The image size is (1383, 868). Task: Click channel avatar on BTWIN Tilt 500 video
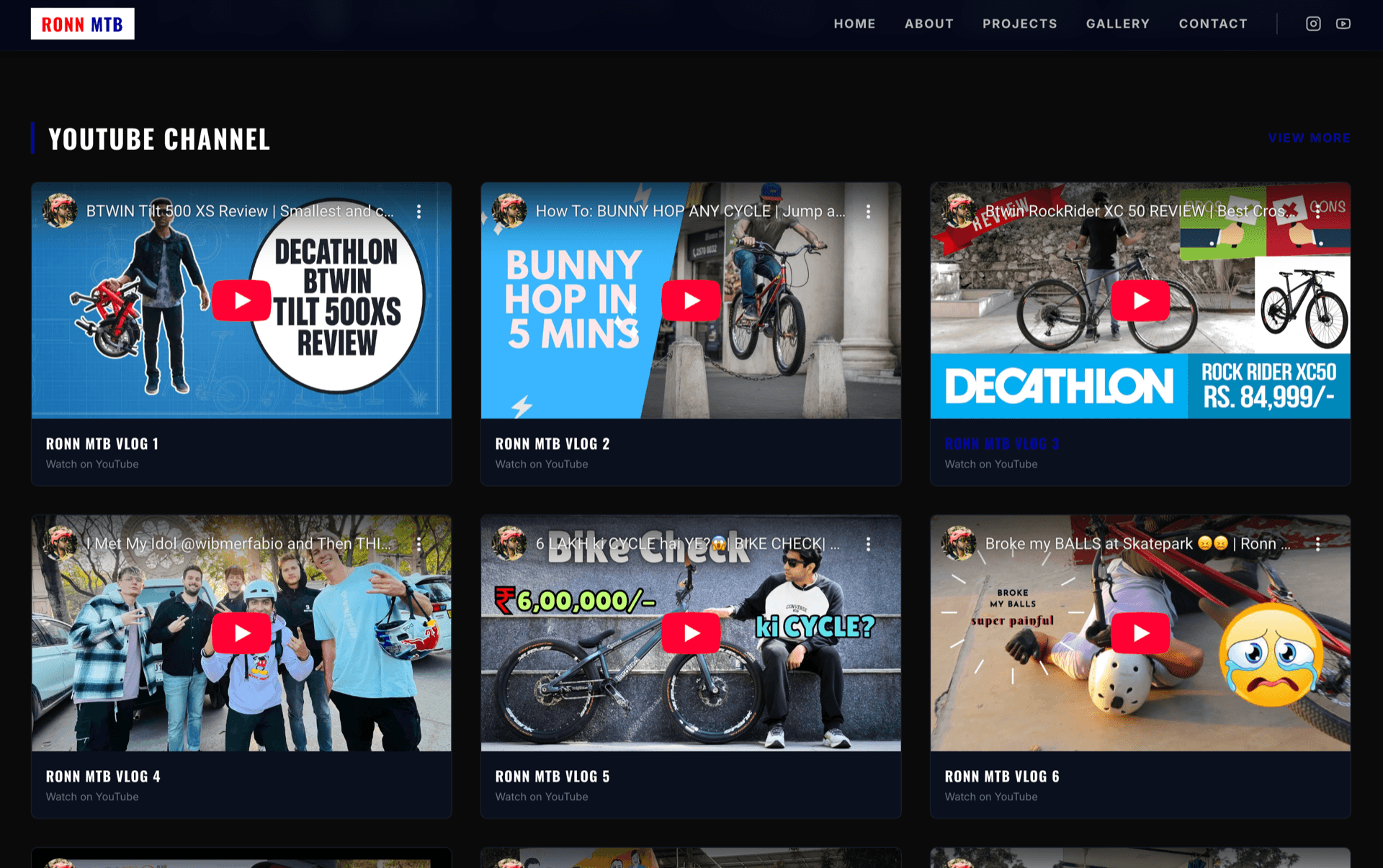click(x=60, y=210)
